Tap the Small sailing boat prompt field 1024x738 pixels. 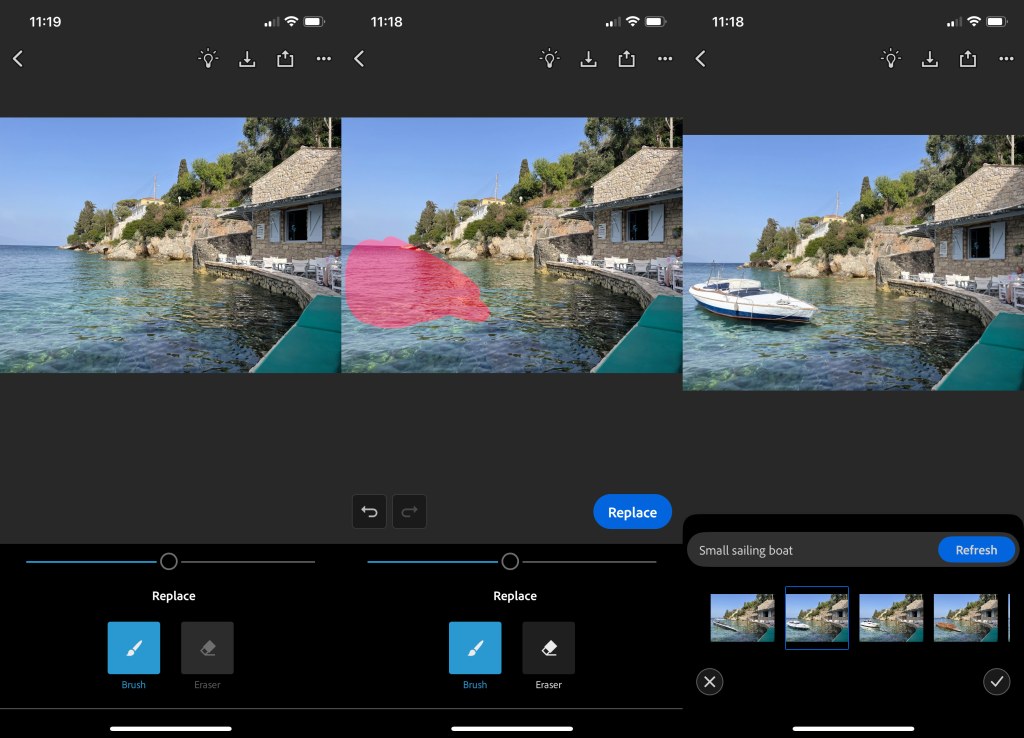pyautogui.click(x=800, y=550)
